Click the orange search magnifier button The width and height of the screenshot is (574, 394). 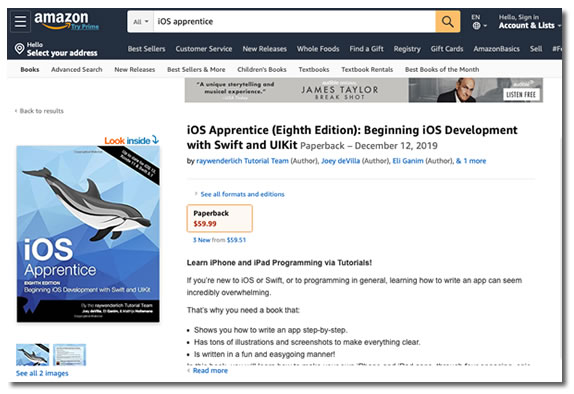click(447, 22)
